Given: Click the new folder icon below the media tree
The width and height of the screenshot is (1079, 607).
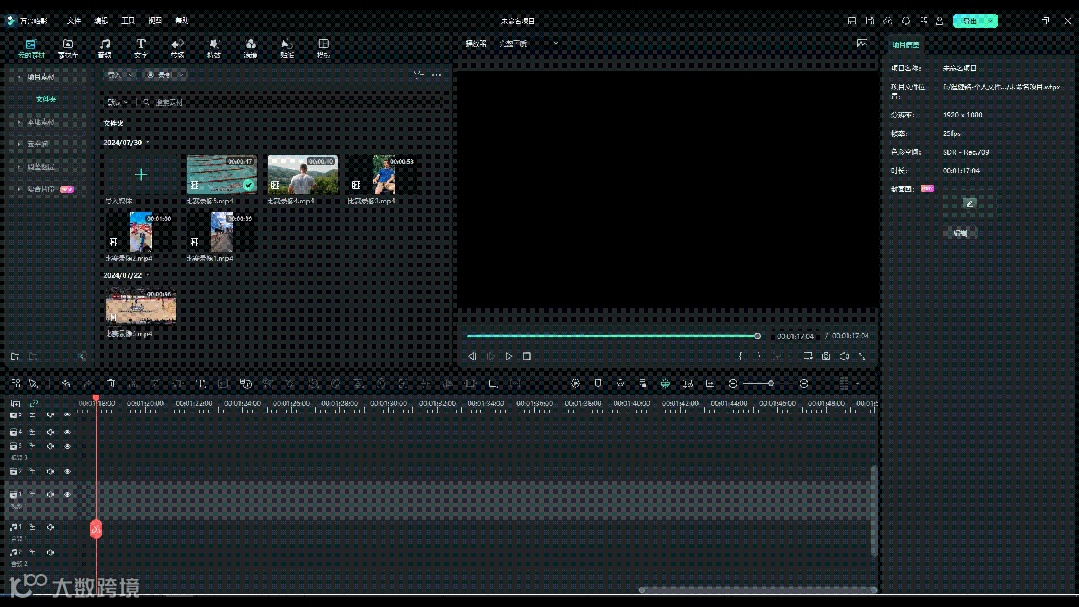Looking at the screenshot, I should click(15, 356).
